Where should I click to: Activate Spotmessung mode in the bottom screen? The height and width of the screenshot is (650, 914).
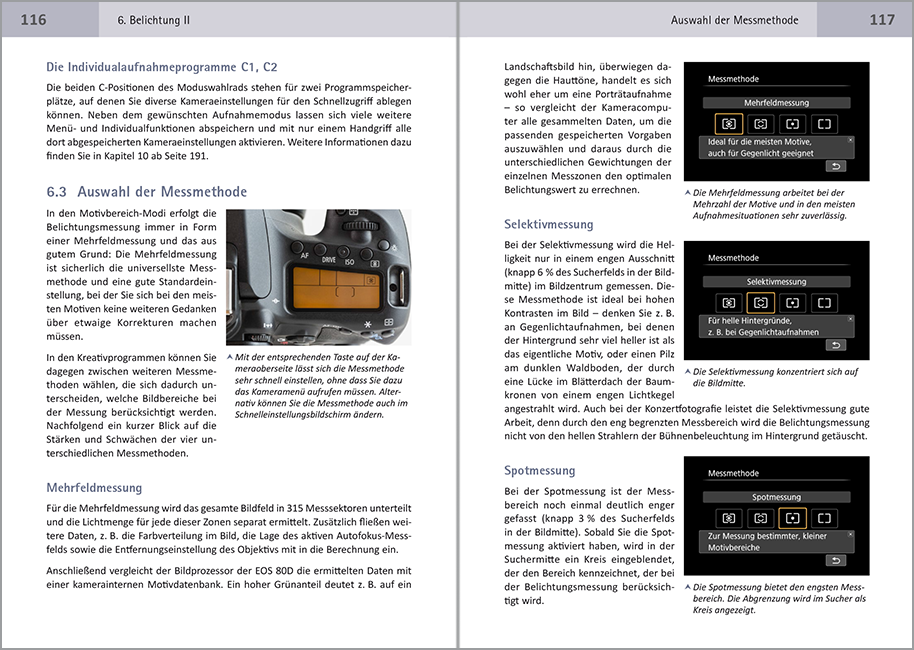(793, 517)
